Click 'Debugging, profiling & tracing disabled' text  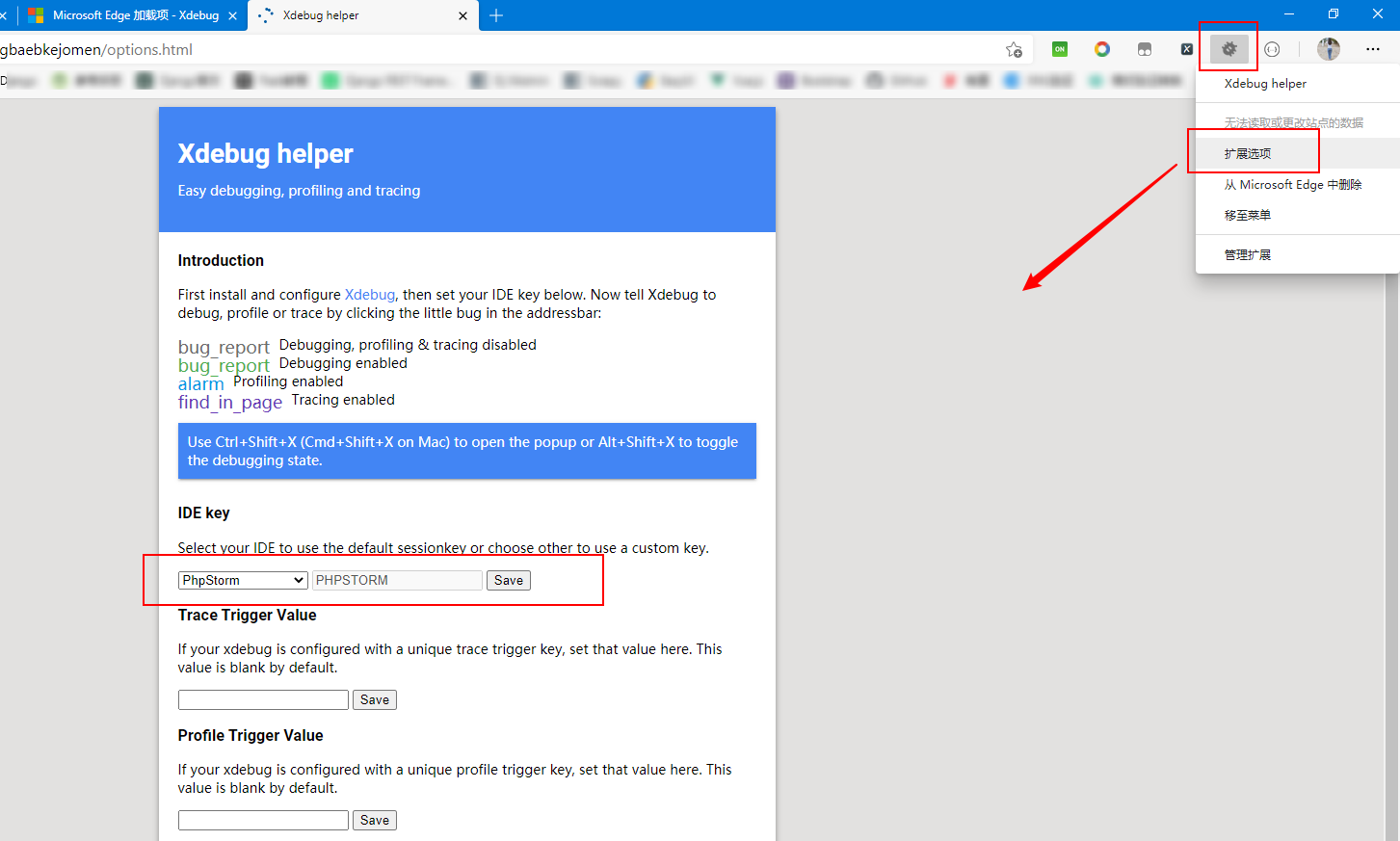click(x=408, y=345)
